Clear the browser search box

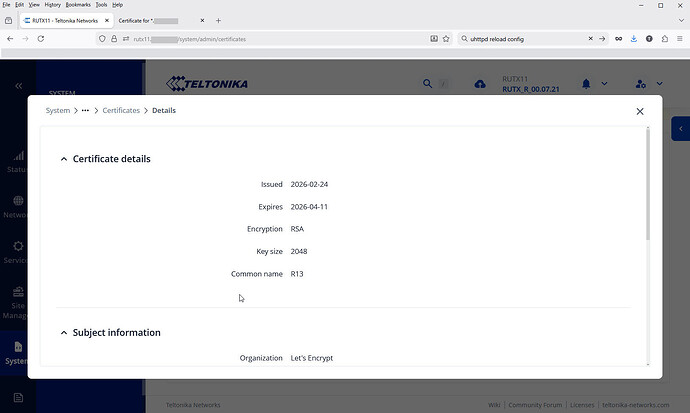point(591,39)
